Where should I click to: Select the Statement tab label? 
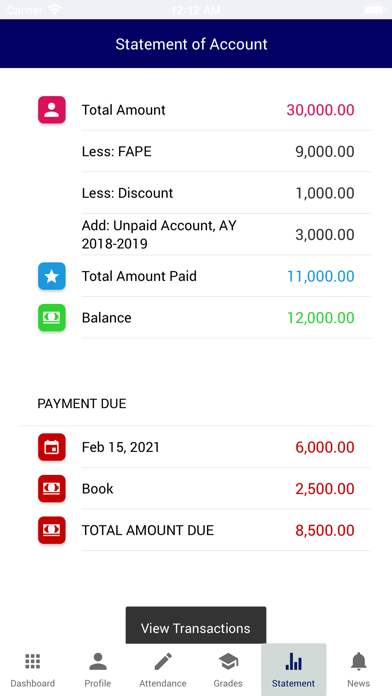[293, 683]
